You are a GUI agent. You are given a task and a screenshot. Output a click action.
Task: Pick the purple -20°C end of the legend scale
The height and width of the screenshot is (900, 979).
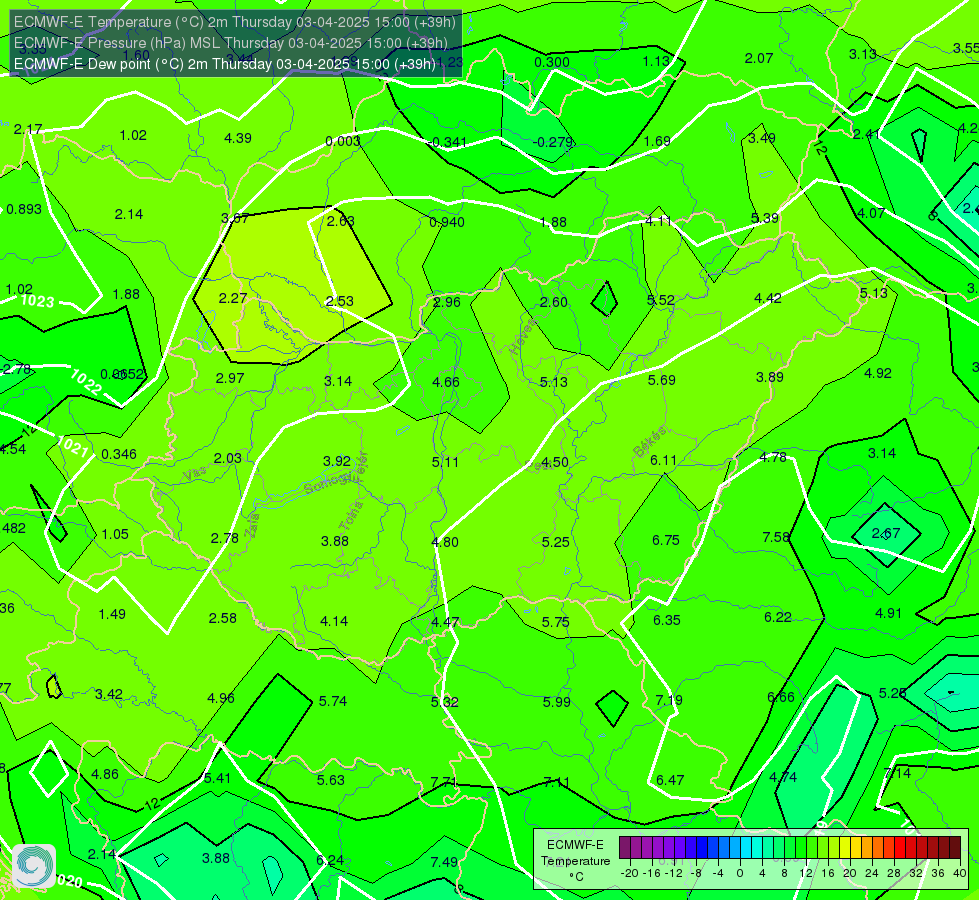[x=625, y=848]
